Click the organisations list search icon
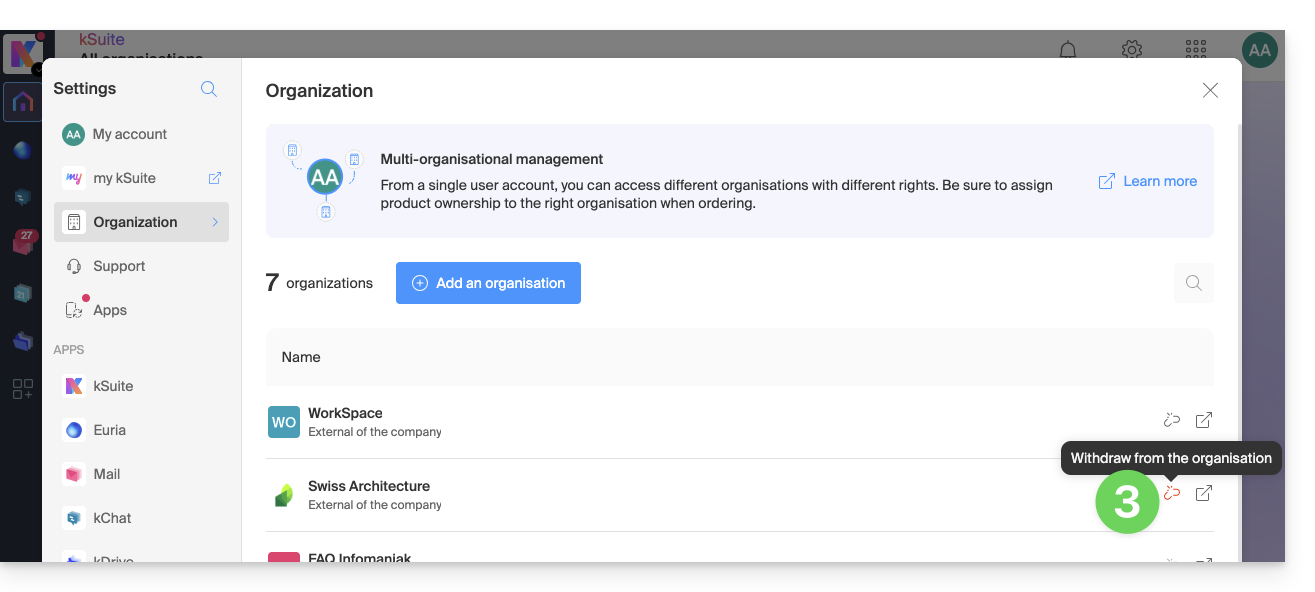This screenshot has width=1315, height=592. click(x=1193, y=283)
